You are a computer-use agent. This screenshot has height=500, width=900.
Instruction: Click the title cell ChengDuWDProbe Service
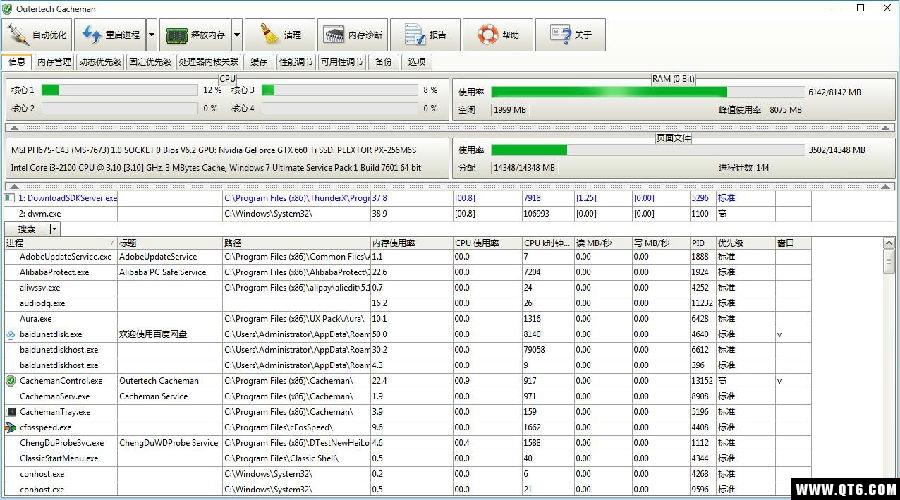tap(169, 443)
